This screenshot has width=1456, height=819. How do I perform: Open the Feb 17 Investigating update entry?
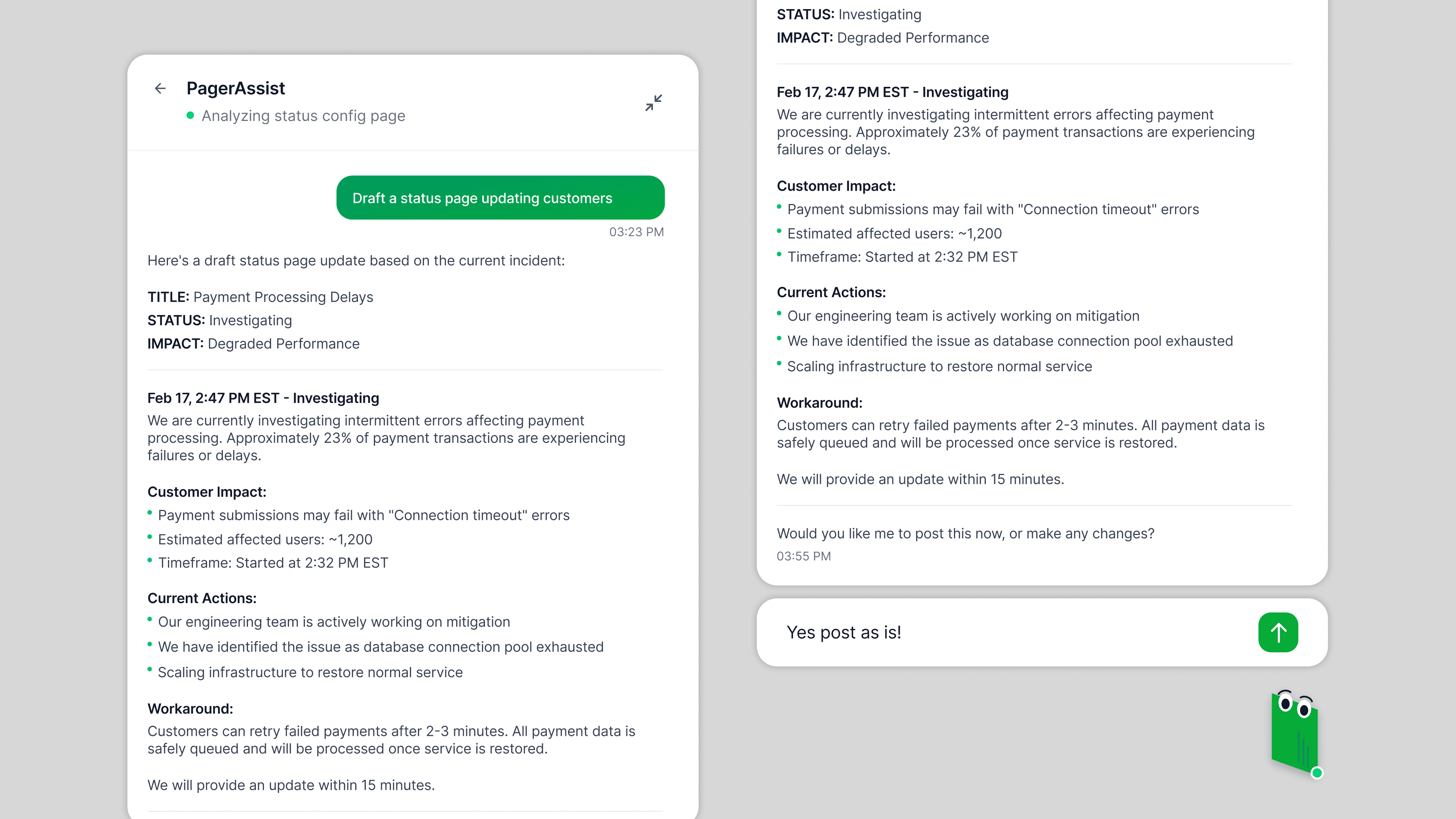click(x=263, y=397)
